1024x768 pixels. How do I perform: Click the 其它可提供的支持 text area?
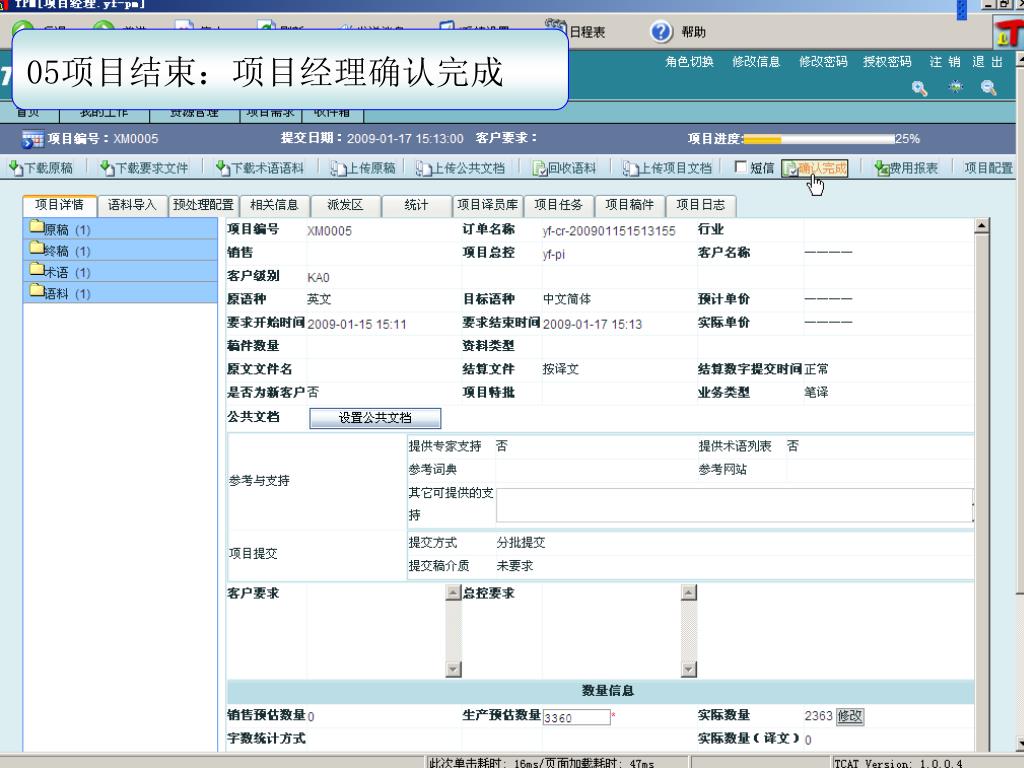coord(734,505)
